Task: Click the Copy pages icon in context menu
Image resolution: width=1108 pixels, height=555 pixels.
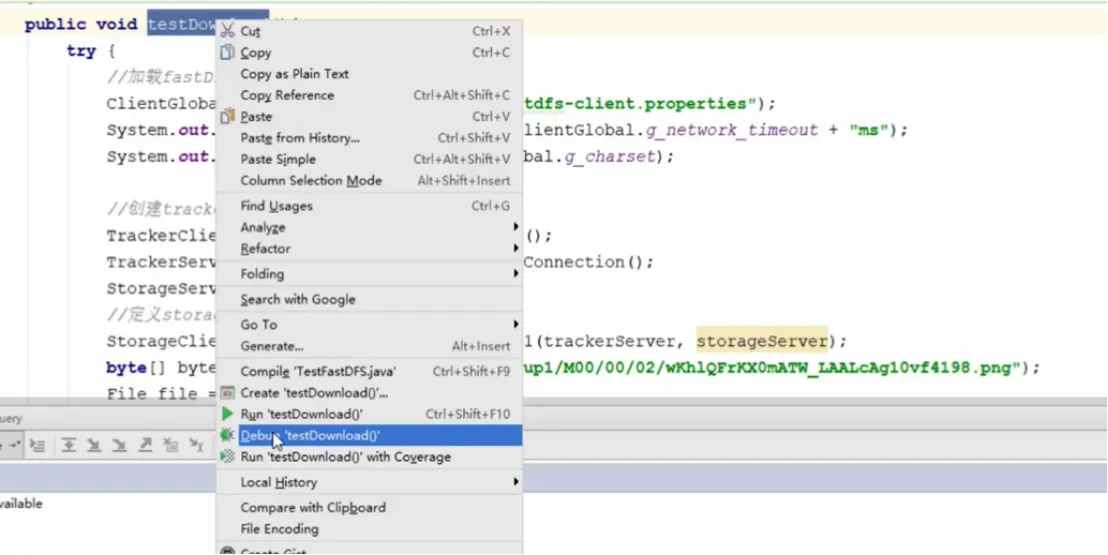Action: [227, 52]
